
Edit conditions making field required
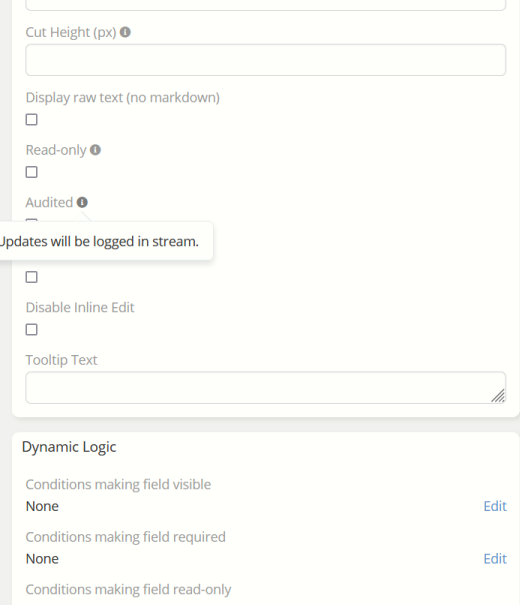click(495, 559)
